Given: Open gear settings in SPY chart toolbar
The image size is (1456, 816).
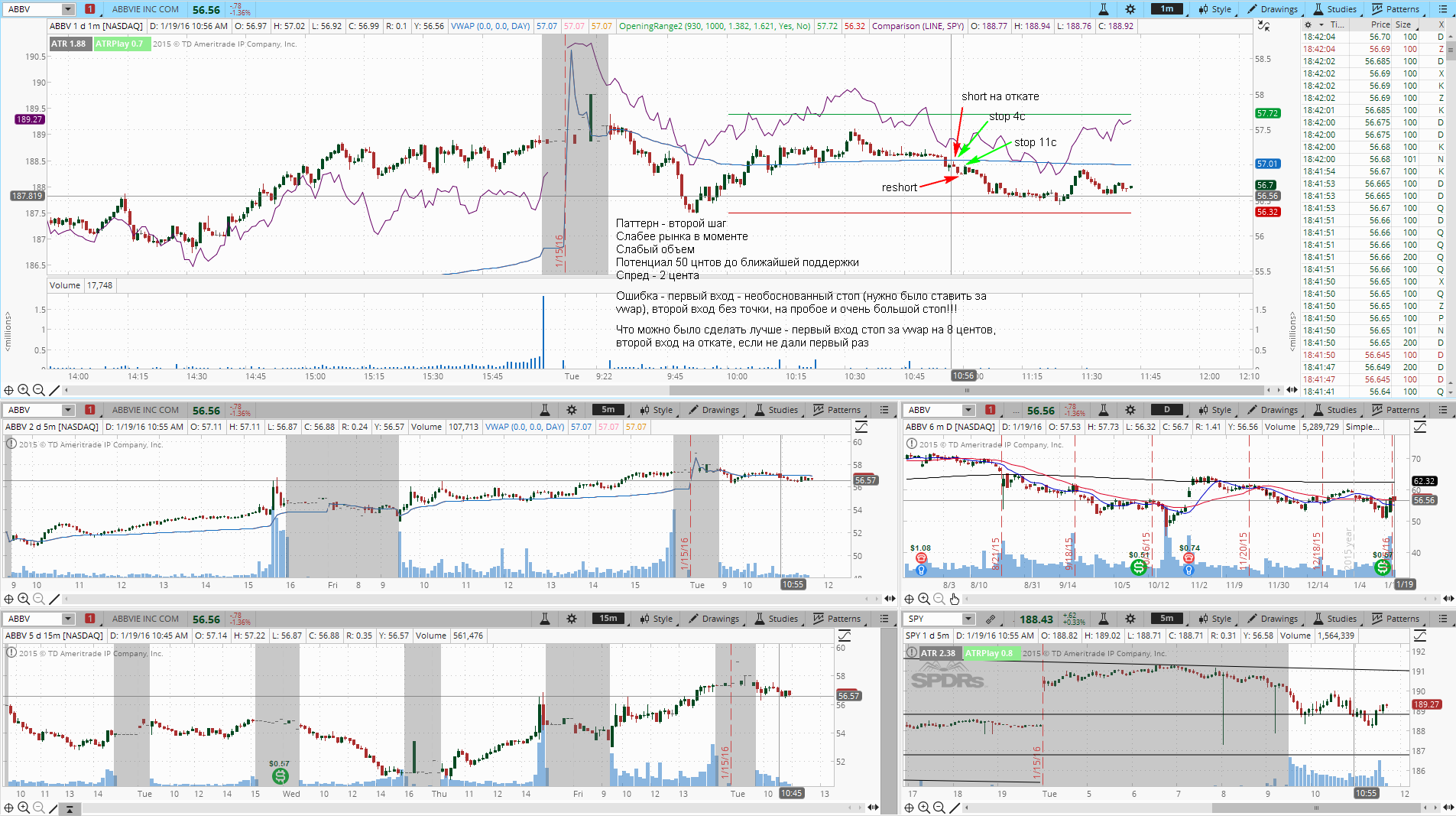Looking at the screenshot, I should tap(1130, 619).
